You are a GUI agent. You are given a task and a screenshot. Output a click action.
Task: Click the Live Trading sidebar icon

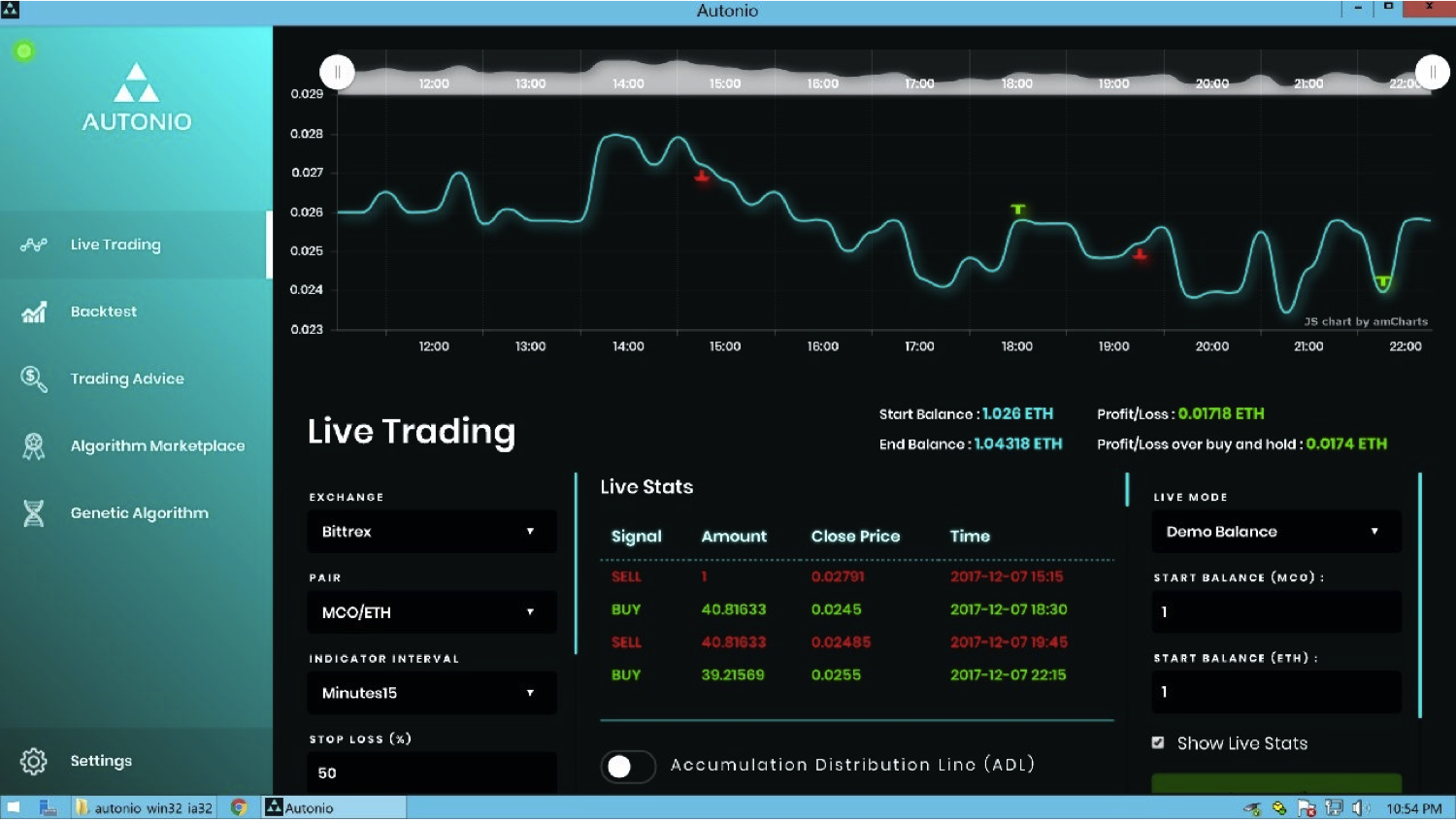34,245
